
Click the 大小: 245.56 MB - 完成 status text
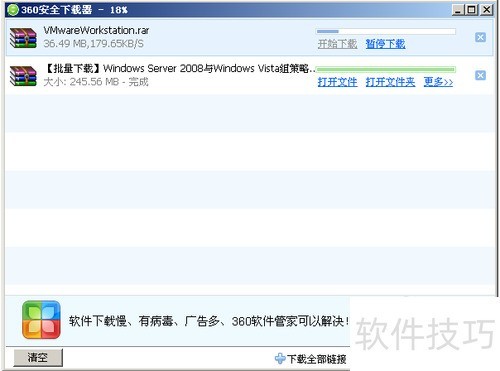tap(96, 82)
